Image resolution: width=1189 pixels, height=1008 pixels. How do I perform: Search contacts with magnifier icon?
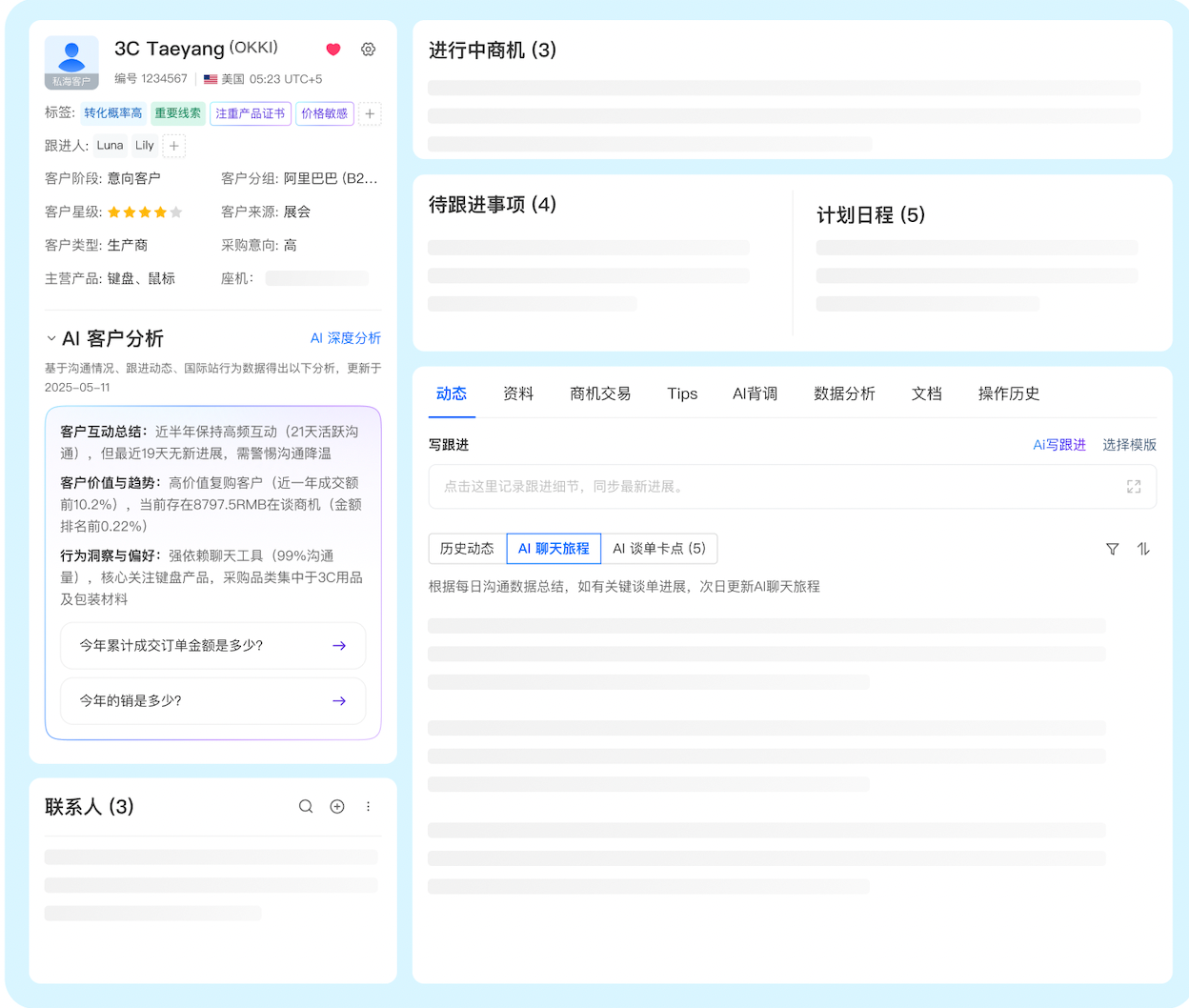point(306,807)
